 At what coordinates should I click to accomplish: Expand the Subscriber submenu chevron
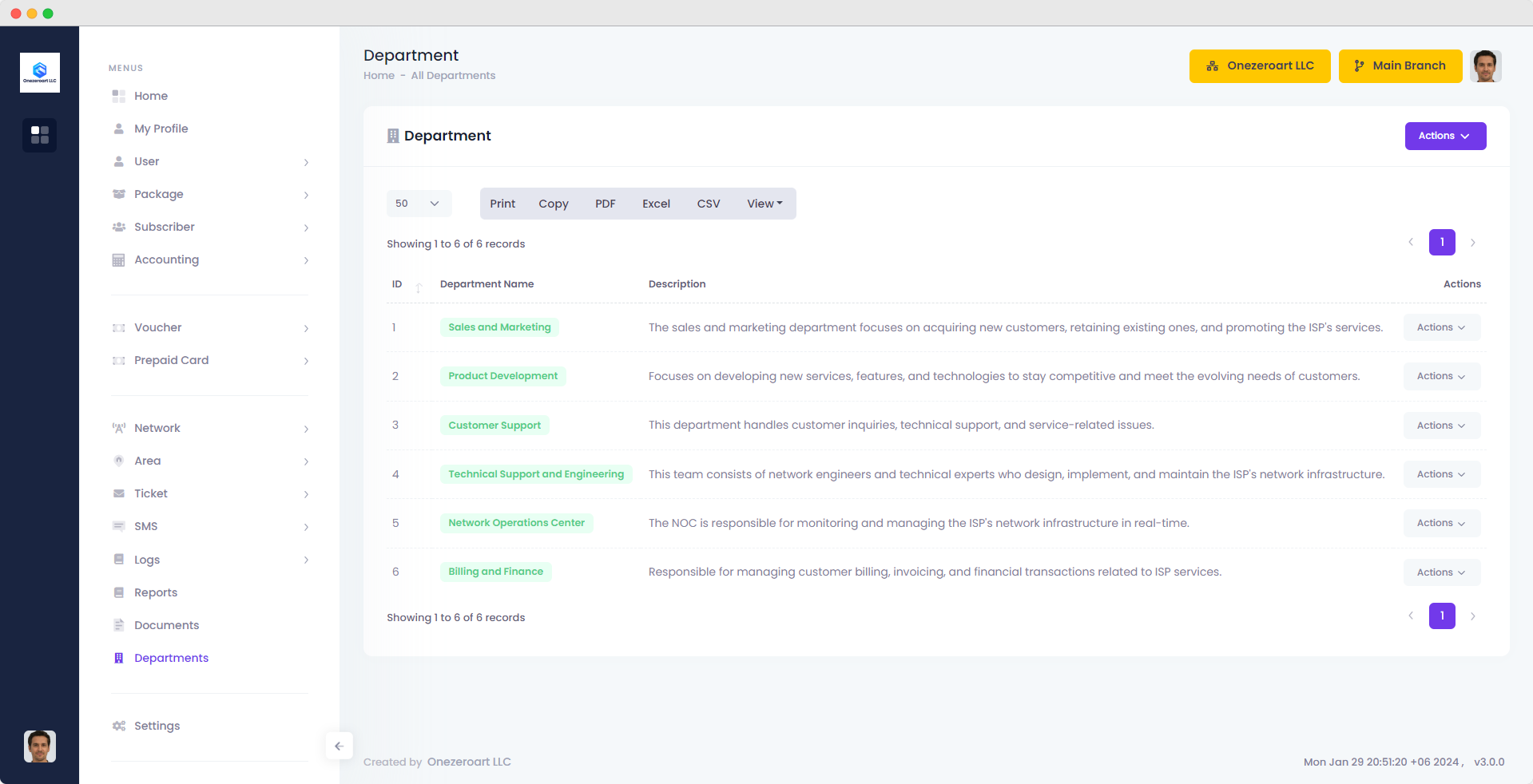click(306, 228)
